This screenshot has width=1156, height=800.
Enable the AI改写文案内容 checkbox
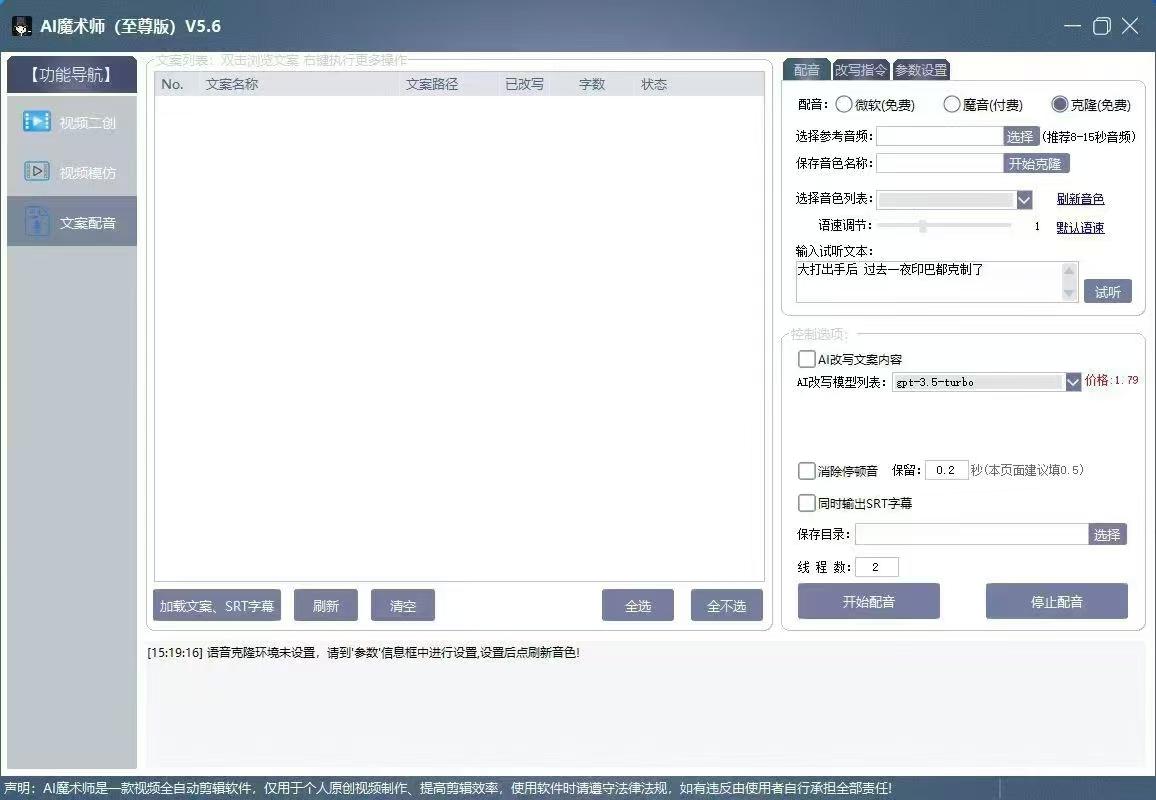click(807, 359)
